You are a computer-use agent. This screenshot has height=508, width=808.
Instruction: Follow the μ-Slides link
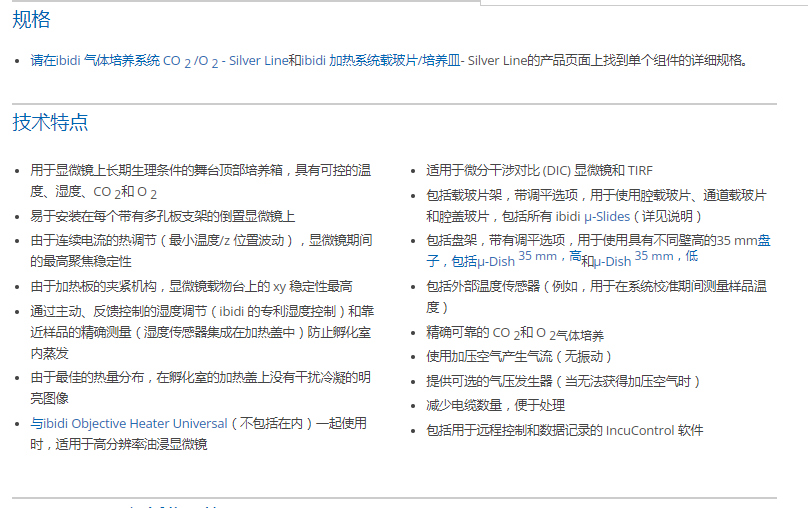pos(607,216)
